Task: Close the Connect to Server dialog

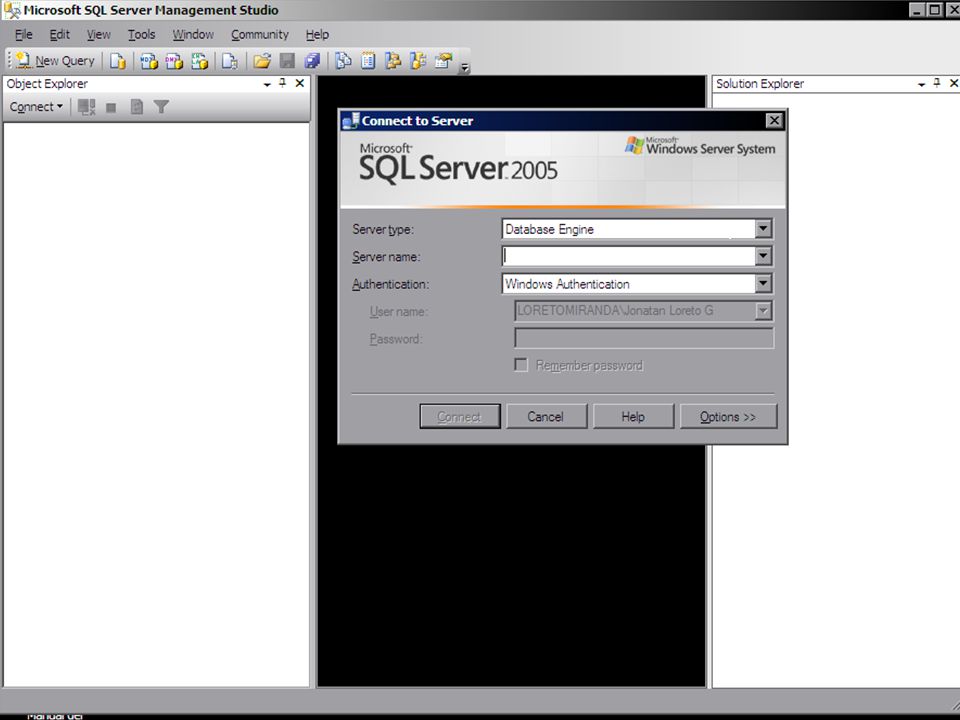Action: [x=774, y=121]
